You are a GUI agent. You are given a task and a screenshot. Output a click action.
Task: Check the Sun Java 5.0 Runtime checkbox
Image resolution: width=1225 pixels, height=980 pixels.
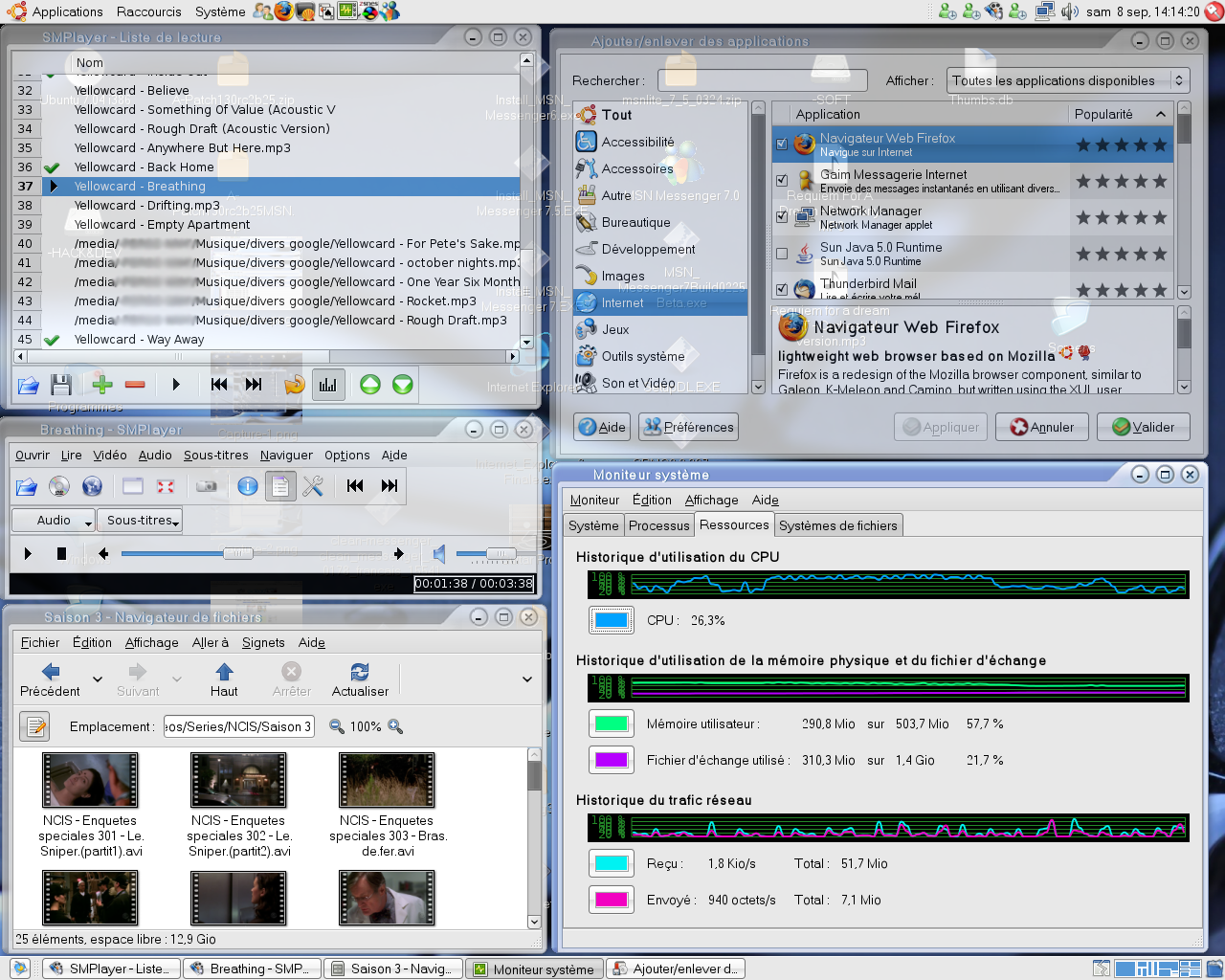782,254
